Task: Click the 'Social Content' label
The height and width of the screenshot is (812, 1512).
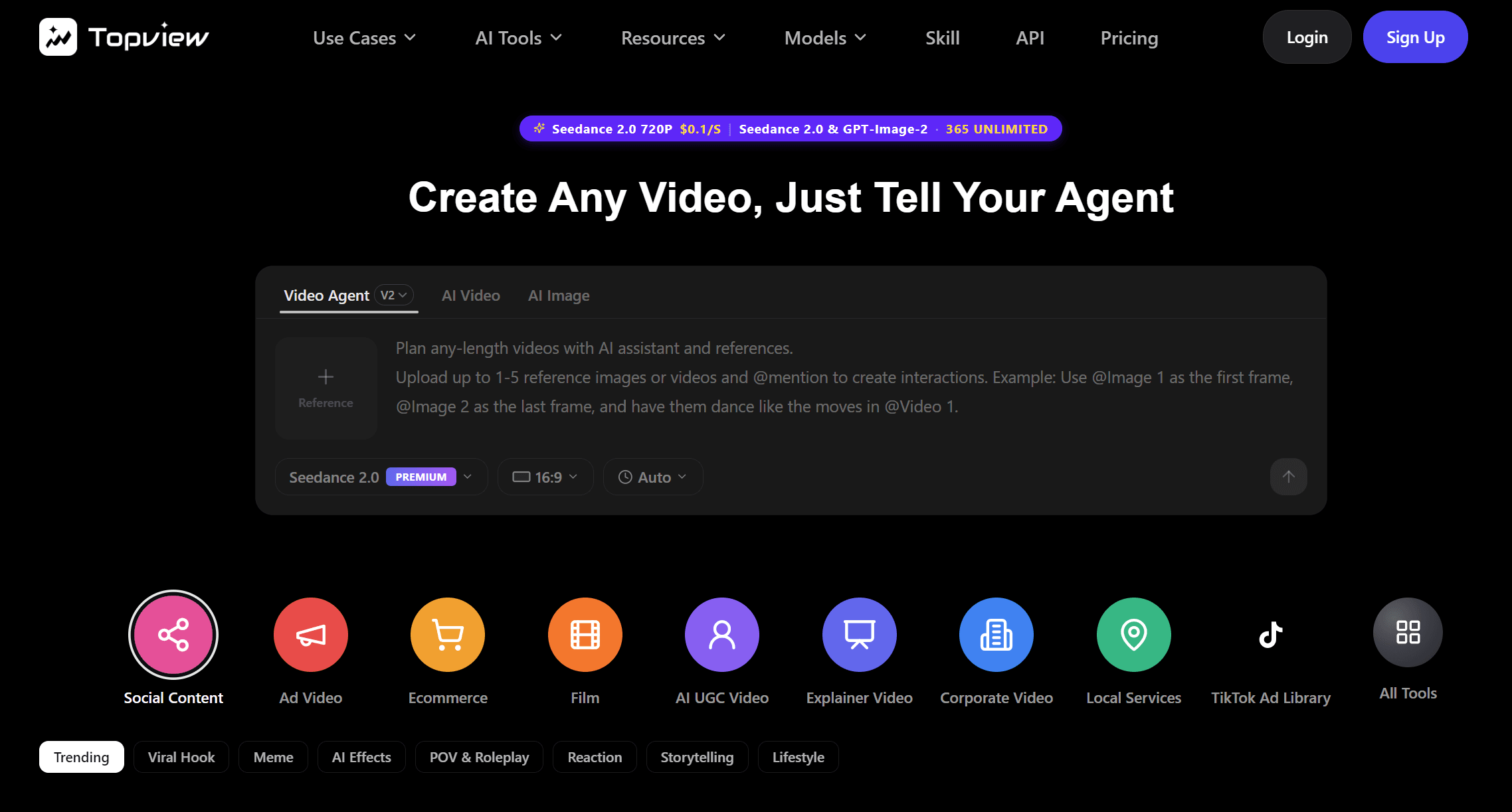Action: (x=173, y=698)
